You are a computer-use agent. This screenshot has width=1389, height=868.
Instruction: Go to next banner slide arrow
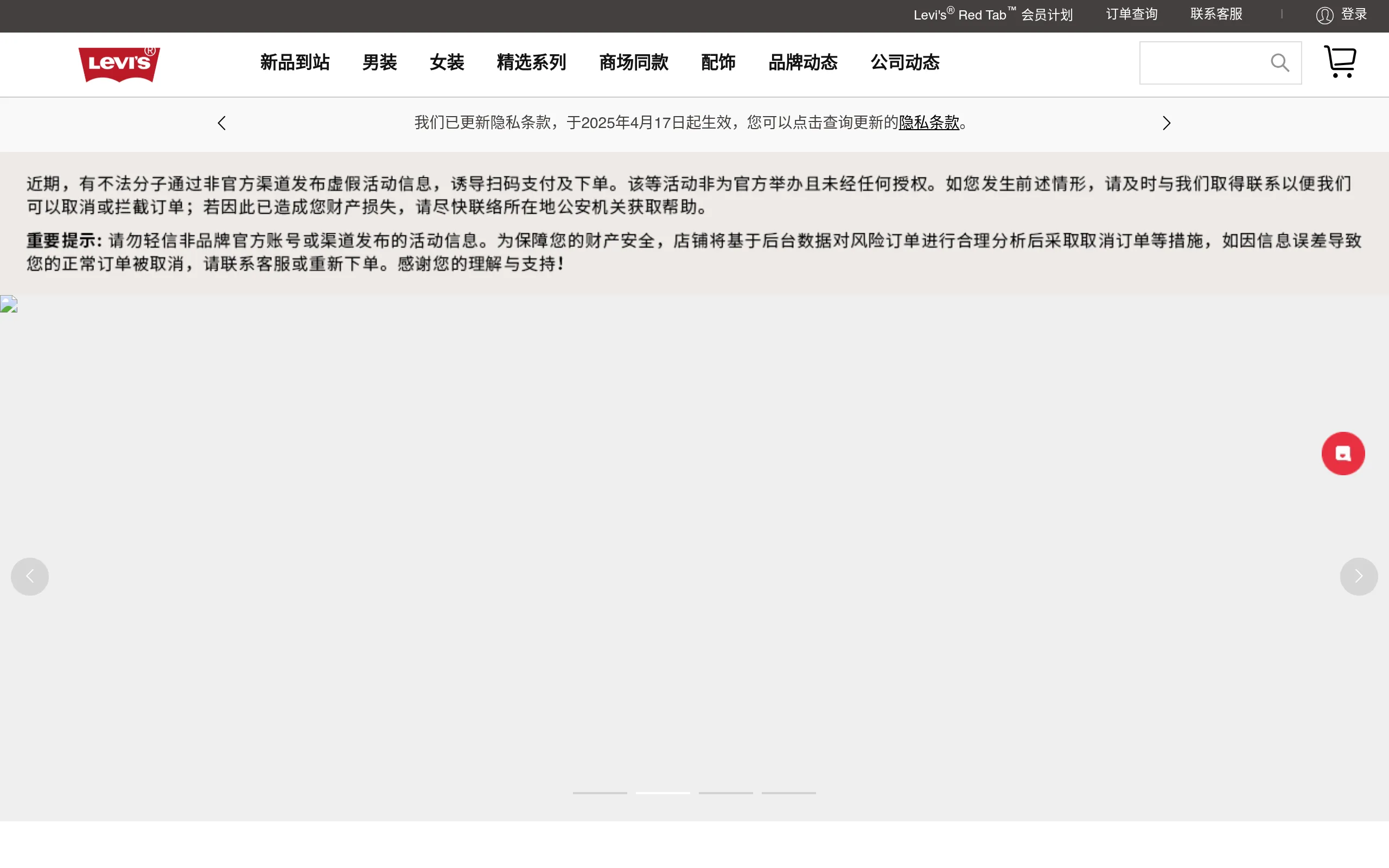(x=1359, y=576)
